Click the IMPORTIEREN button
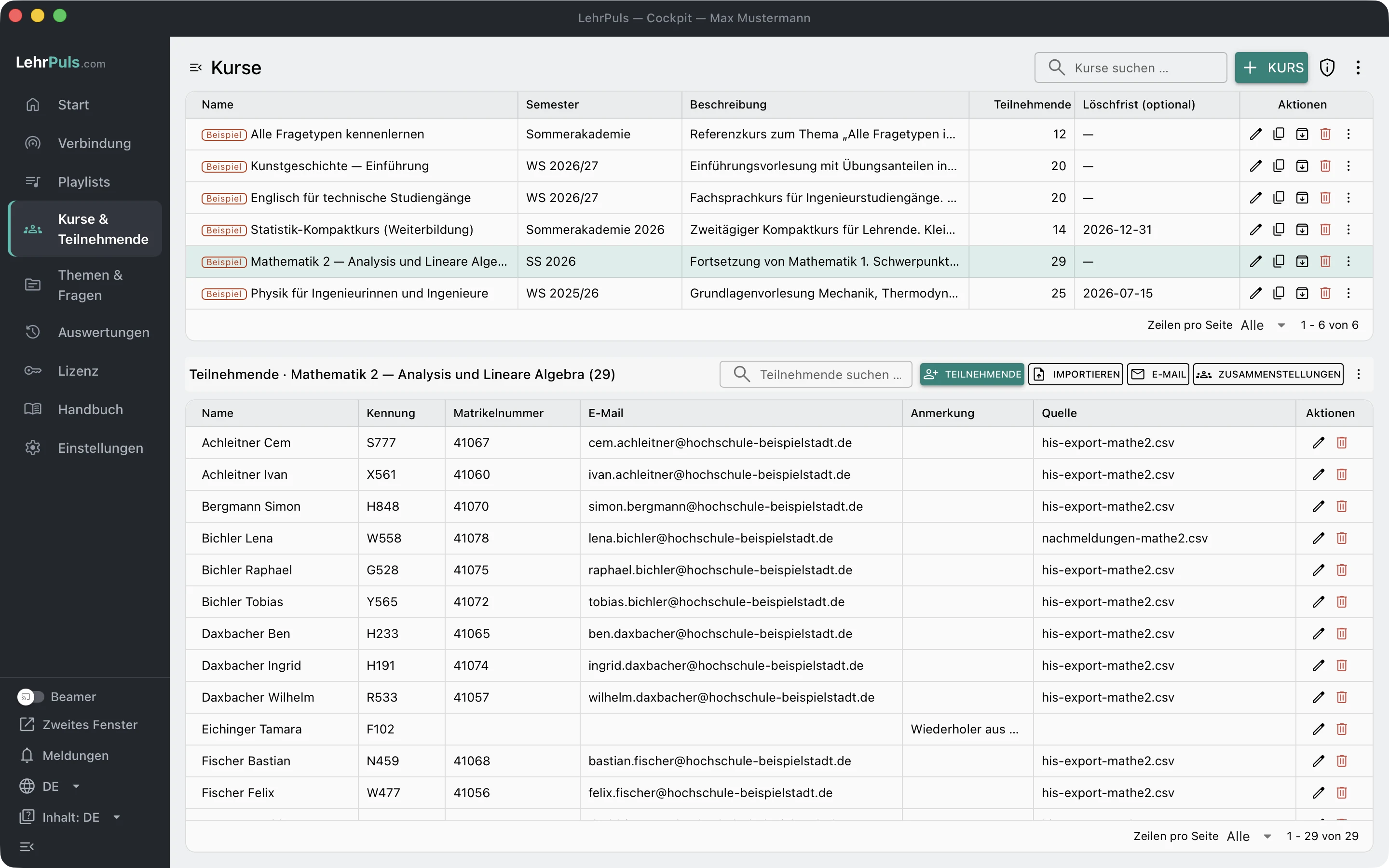This screenshot has height=868, width=1389. coord(1076,374)
